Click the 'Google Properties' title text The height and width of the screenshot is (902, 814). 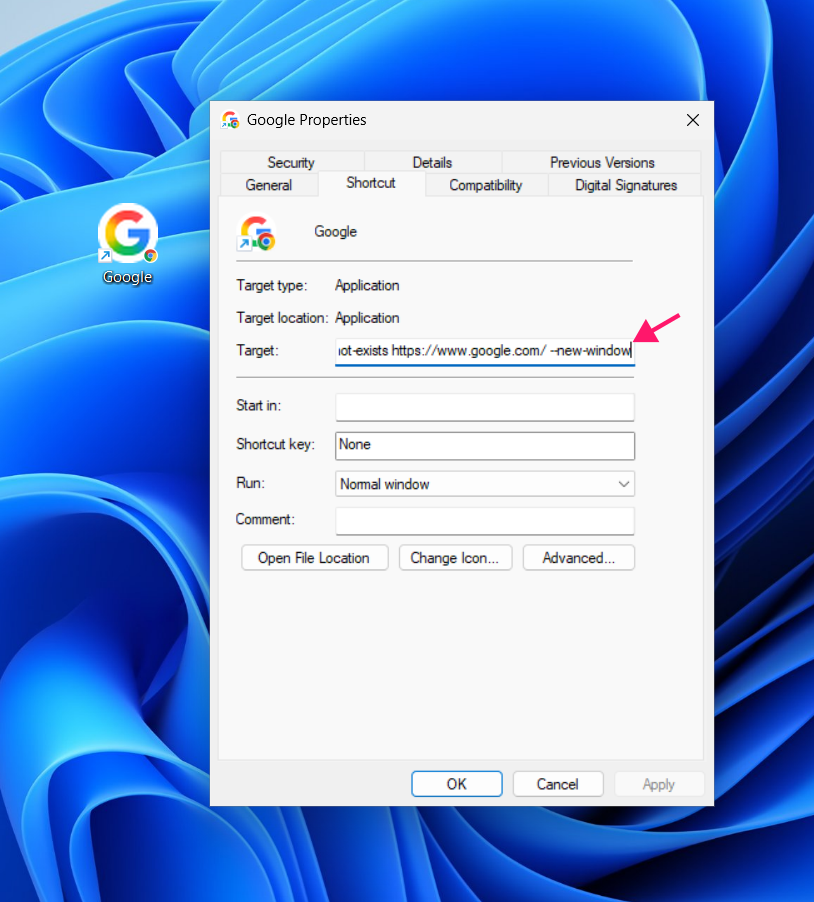[x=307, y=120]
